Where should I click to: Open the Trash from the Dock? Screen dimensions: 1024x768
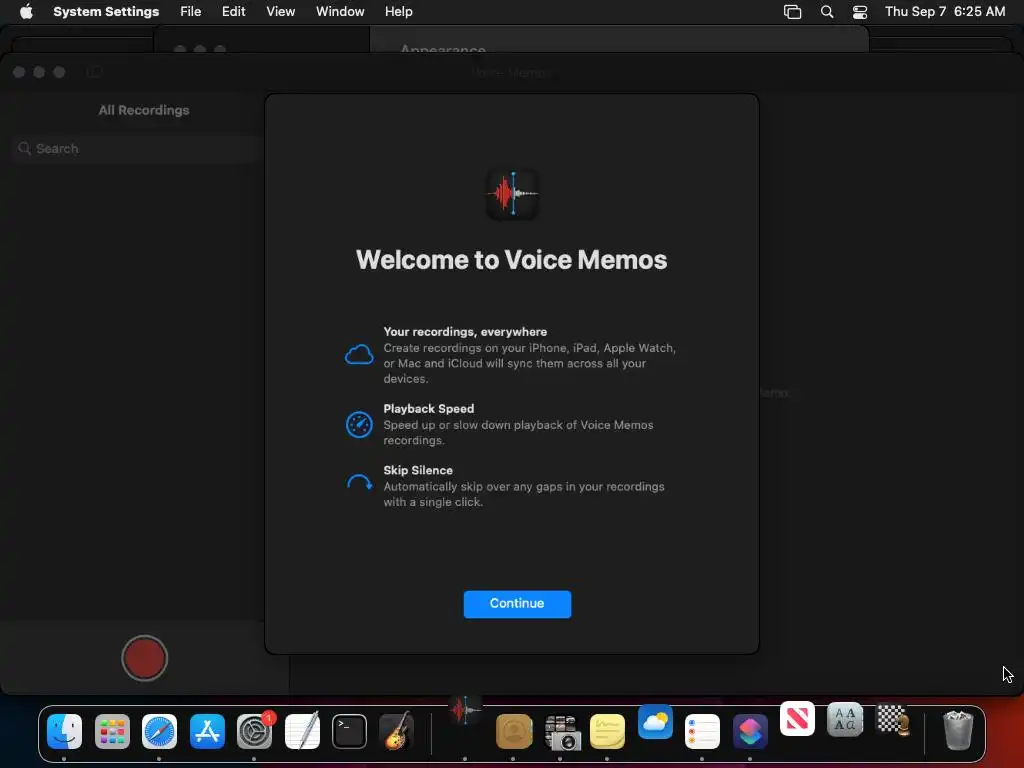(958, 730)
